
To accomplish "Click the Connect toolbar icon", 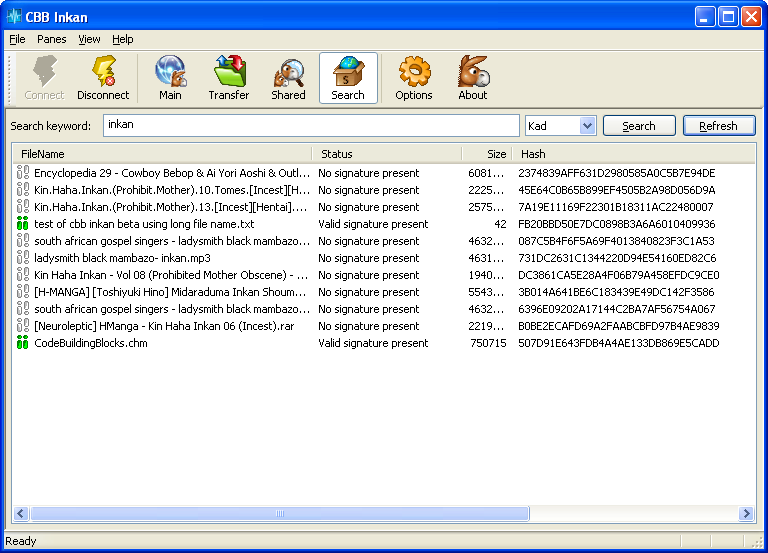I will (44, 72).
